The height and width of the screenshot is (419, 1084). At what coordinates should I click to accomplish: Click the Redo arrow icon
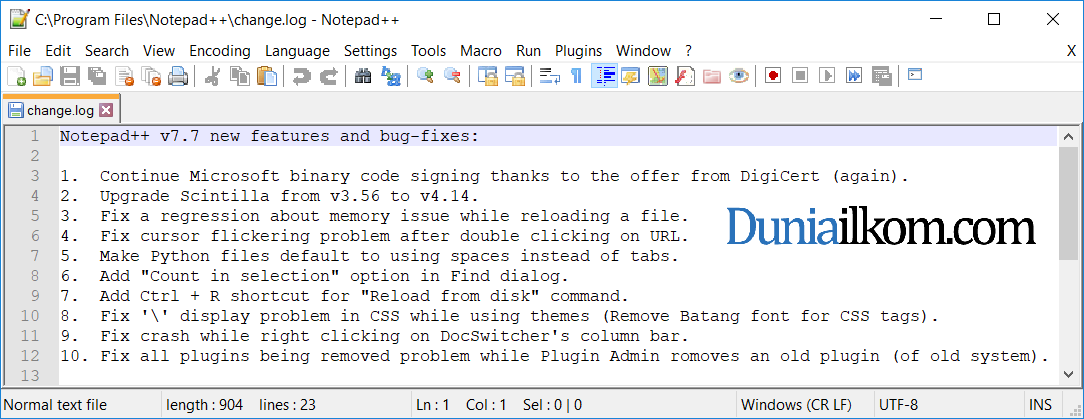328,75
